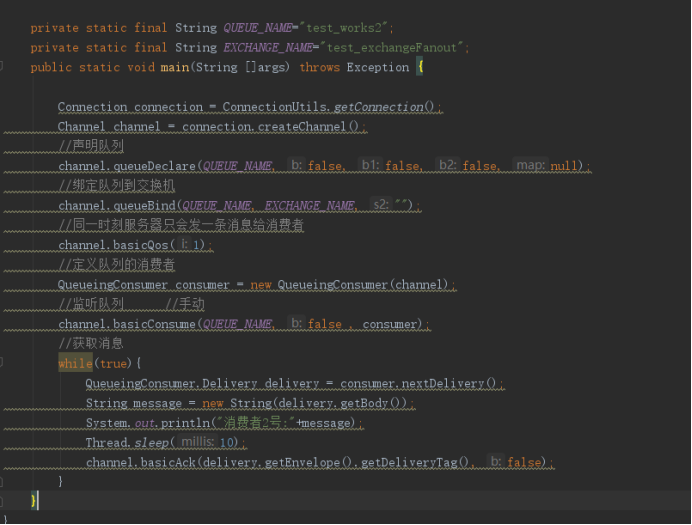
Task: Click the null argument in queueDeclare
Action: [564, 166]
